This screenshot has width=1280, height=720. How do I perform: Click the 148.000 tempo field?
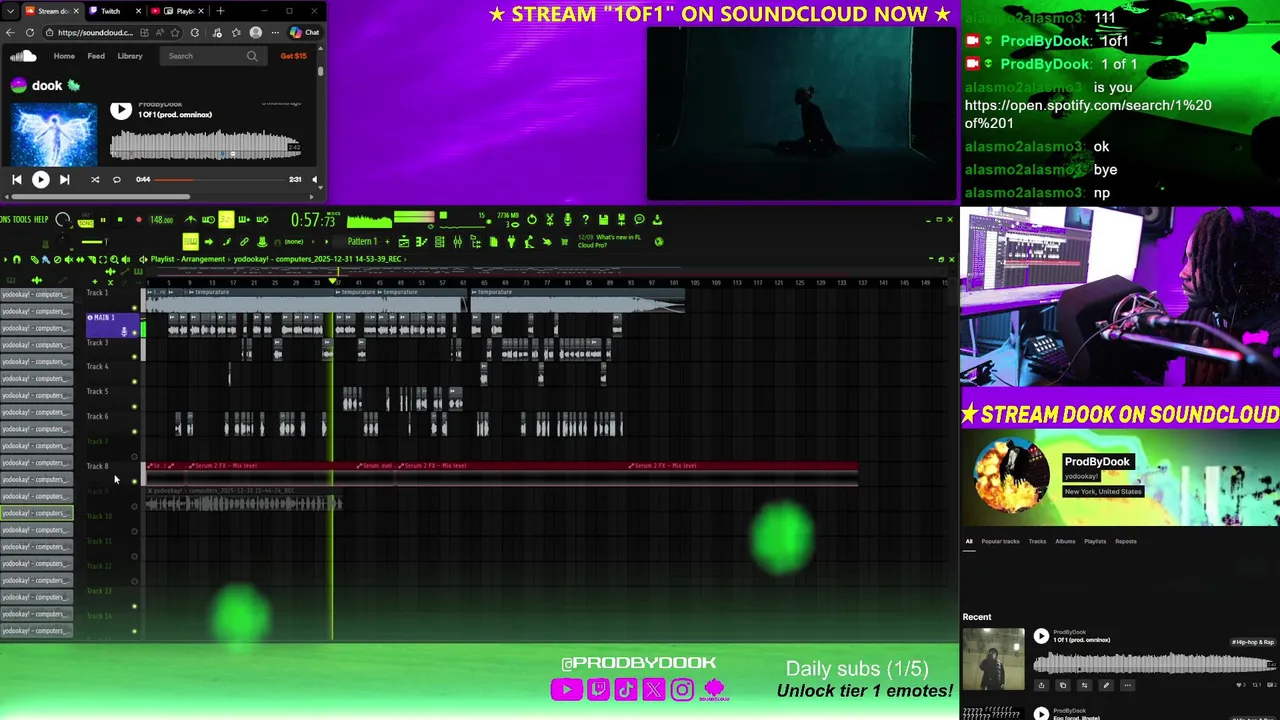(x=161, y=219)
